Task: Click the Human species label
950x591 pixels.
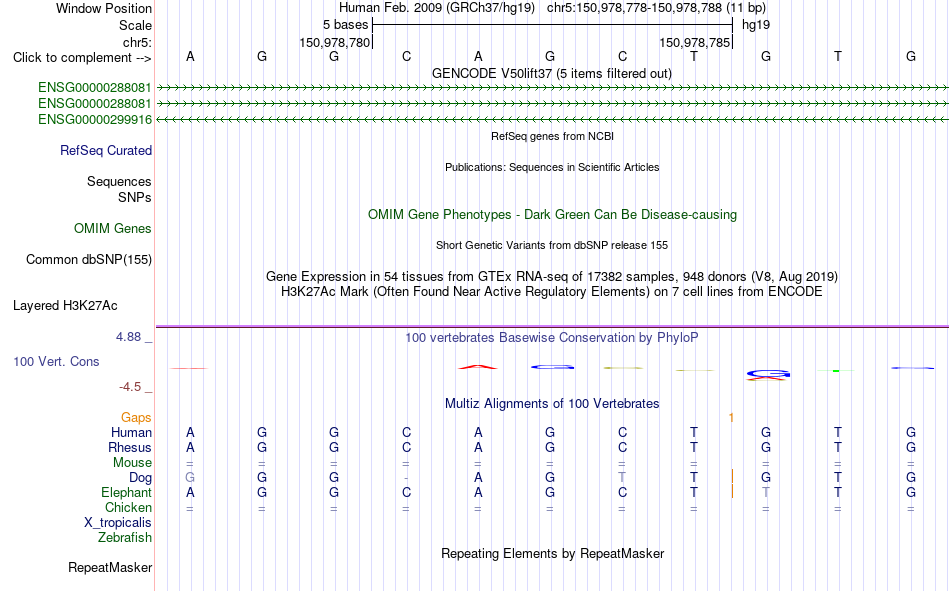Action: click(131, 432)
